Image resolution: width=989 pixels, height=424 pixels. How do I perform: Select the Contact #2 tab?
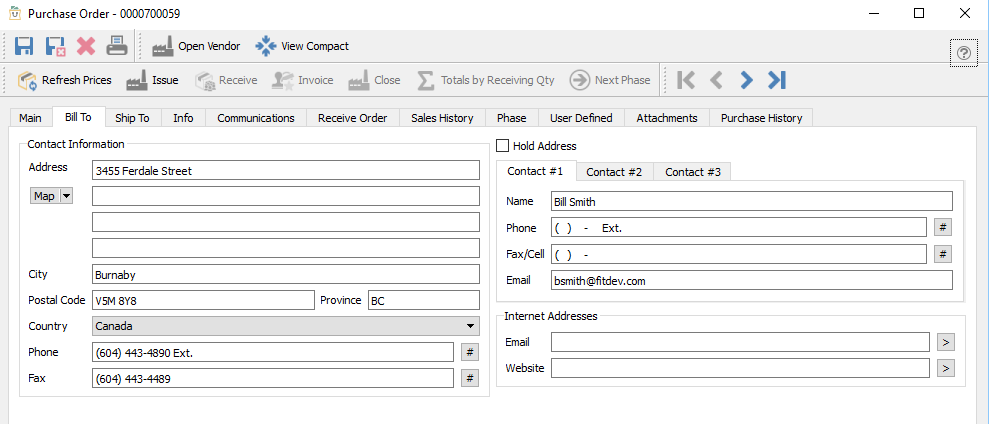614,172
